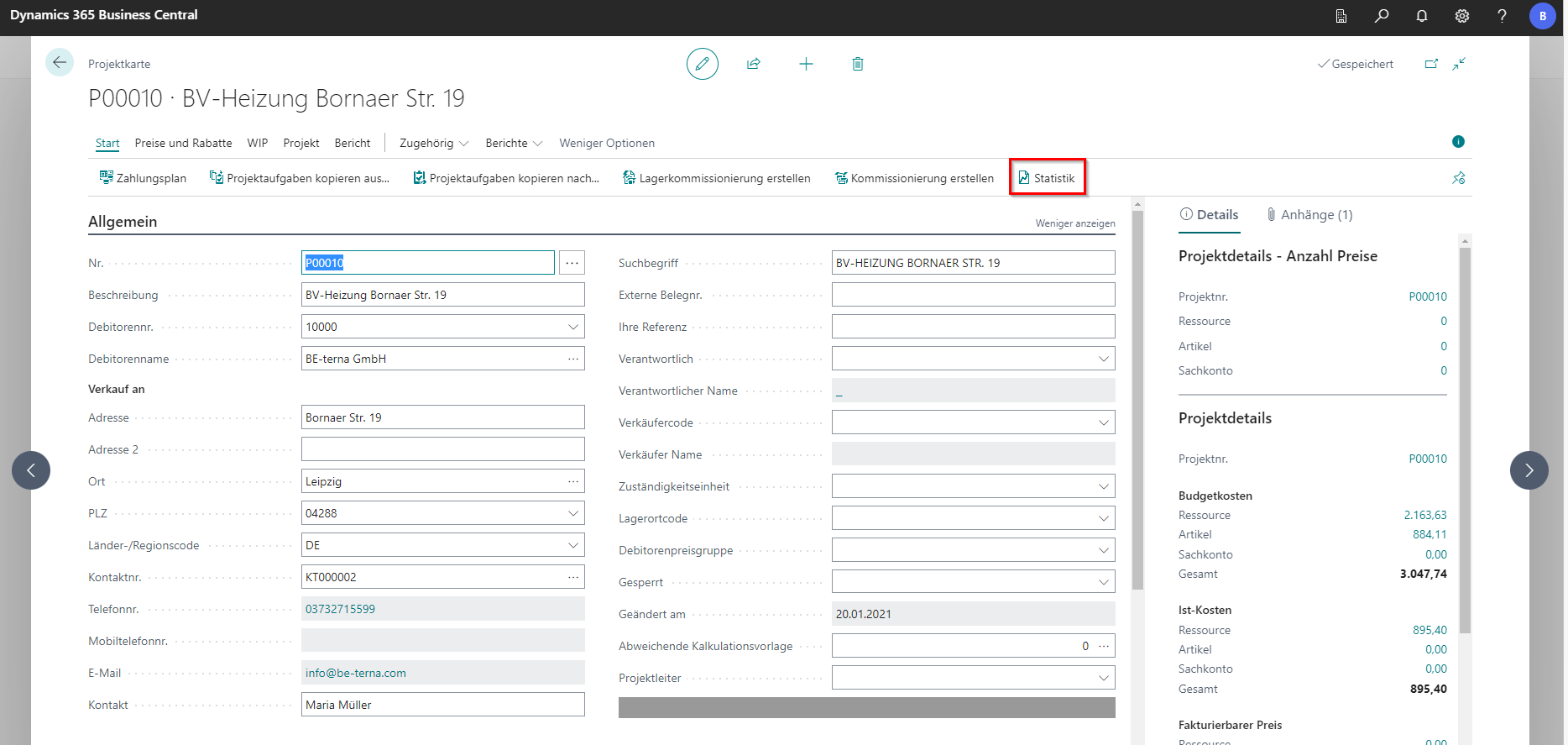Click into the Beschreibung input field

click(442, 295)
